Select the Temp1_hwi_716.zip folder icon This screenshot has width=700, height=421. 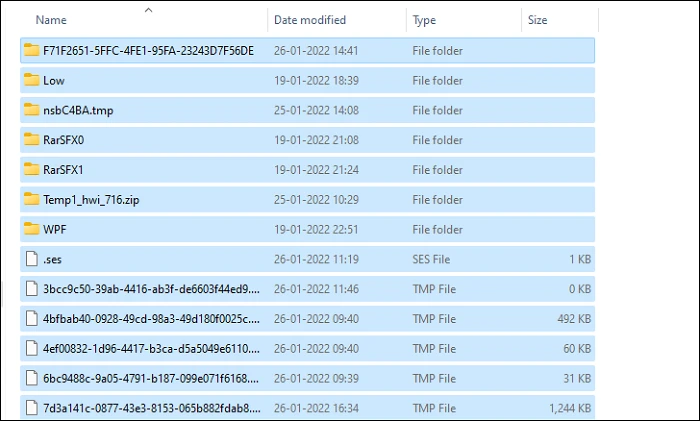[x=31, y=199]
